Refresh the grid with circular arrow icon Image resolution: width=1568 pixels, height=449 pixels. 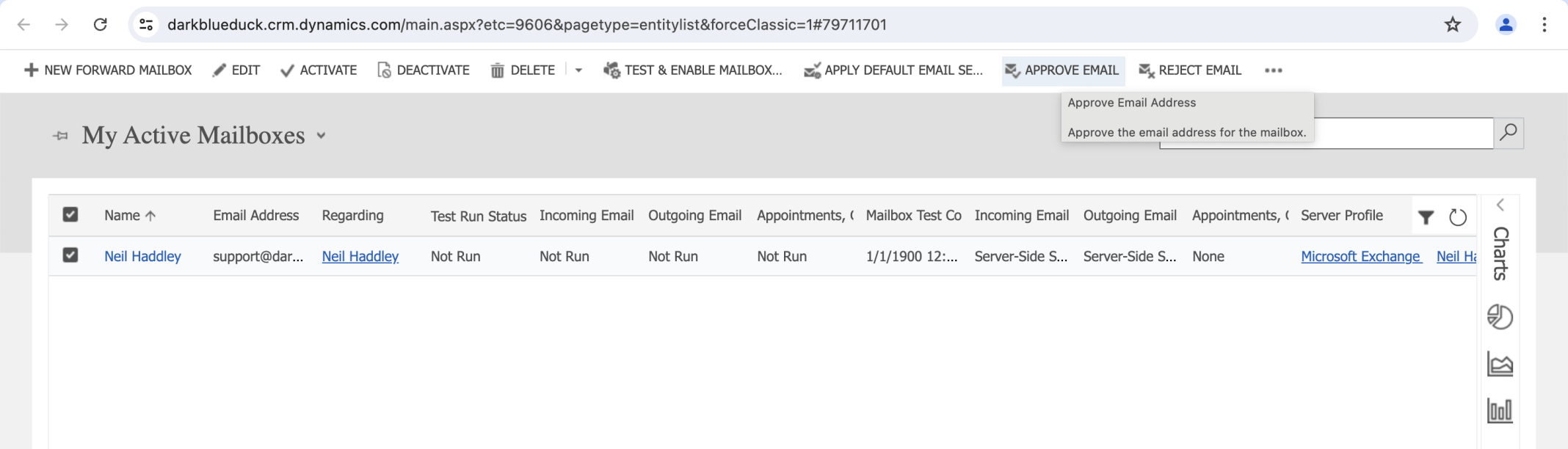(x=1458, y=217)
